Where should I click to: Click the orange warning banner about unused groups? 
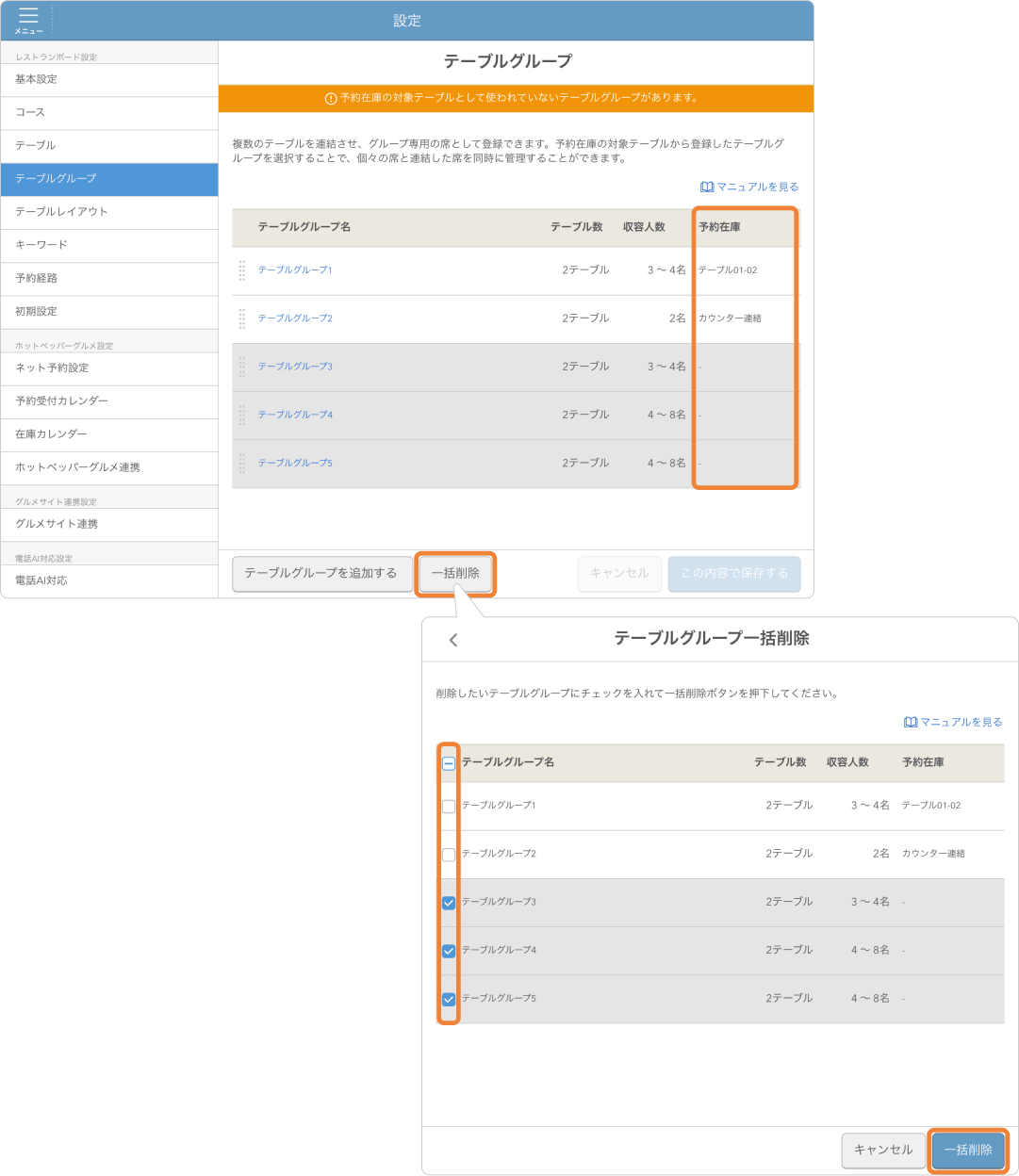pyautogui.click(x=516, y=98)
